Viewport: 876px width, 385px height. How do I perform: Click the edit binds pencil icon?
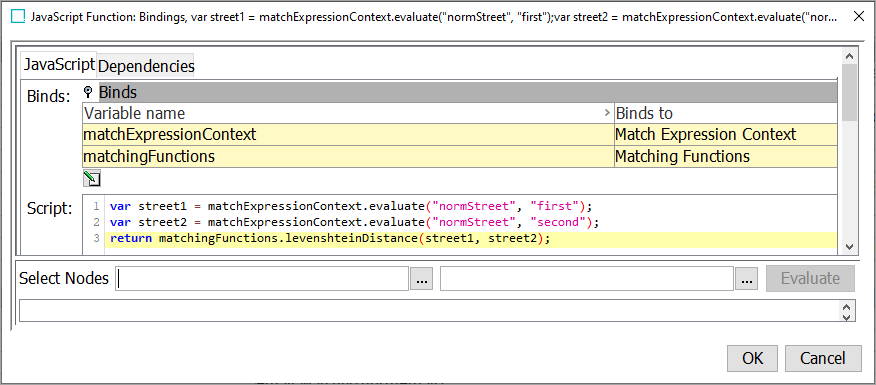(x=92, y=179)
